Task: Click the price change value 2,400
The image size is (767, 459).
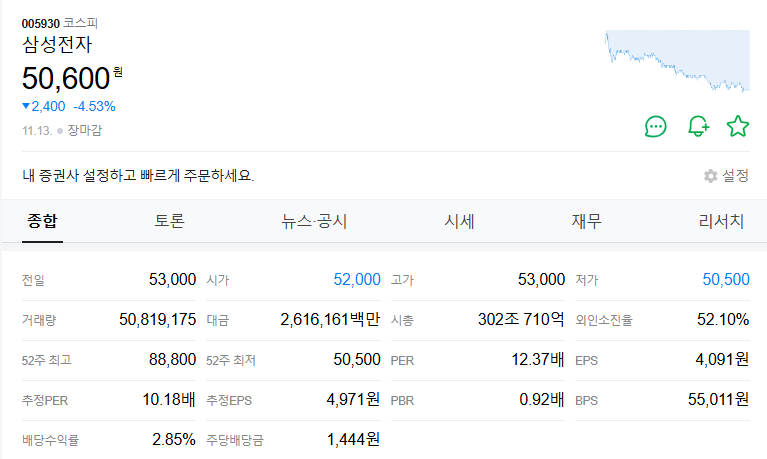Action: tap(48, 106)
